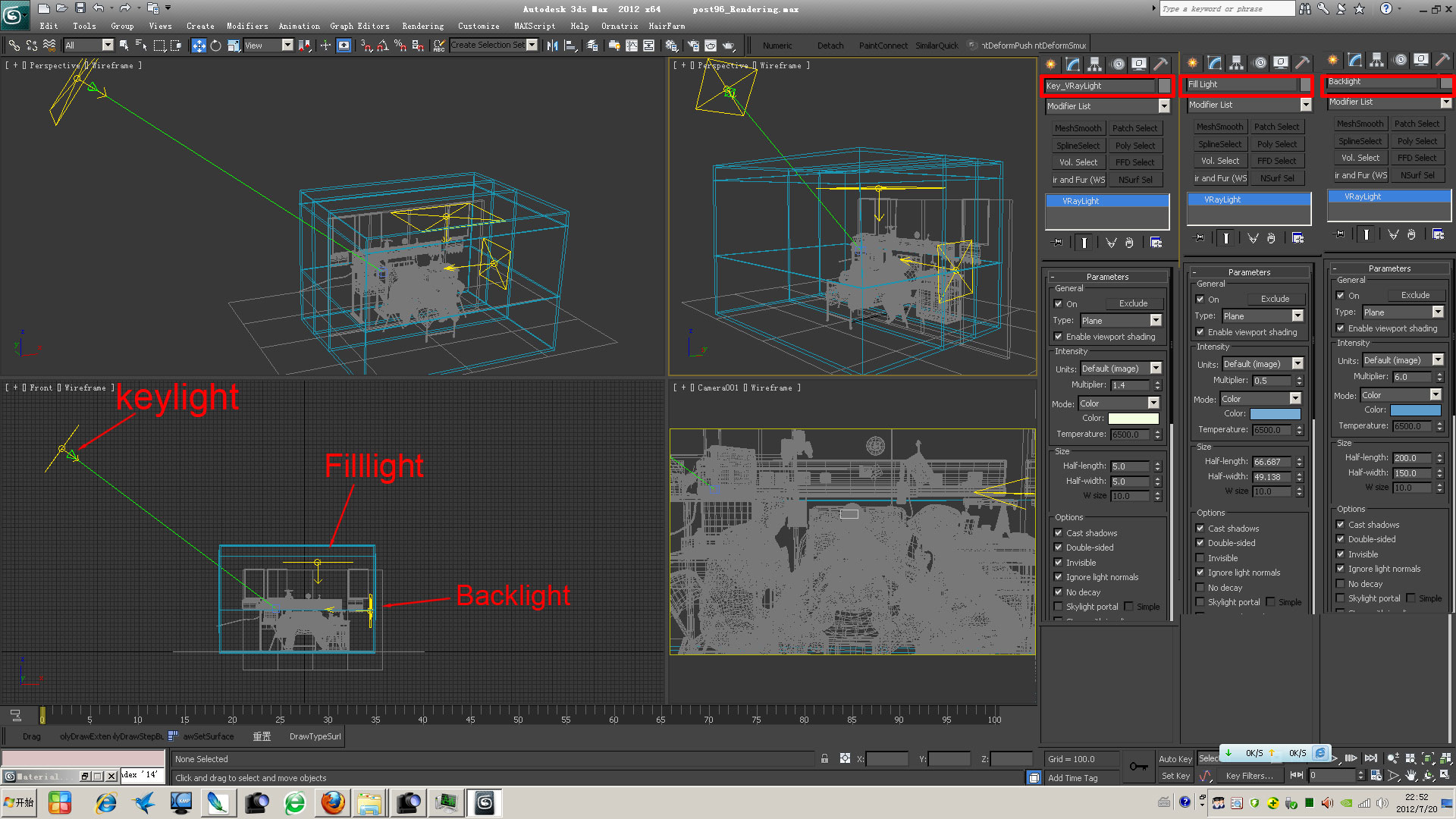Open Curve Editor from main toolbar
The image size is (1456, 819).
(632, 45)
